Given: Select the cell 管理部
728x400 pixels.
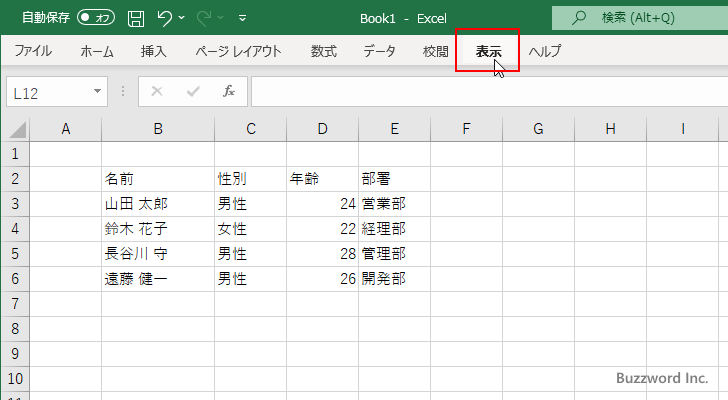Looking at the screenshot, I should pos(395,254).
